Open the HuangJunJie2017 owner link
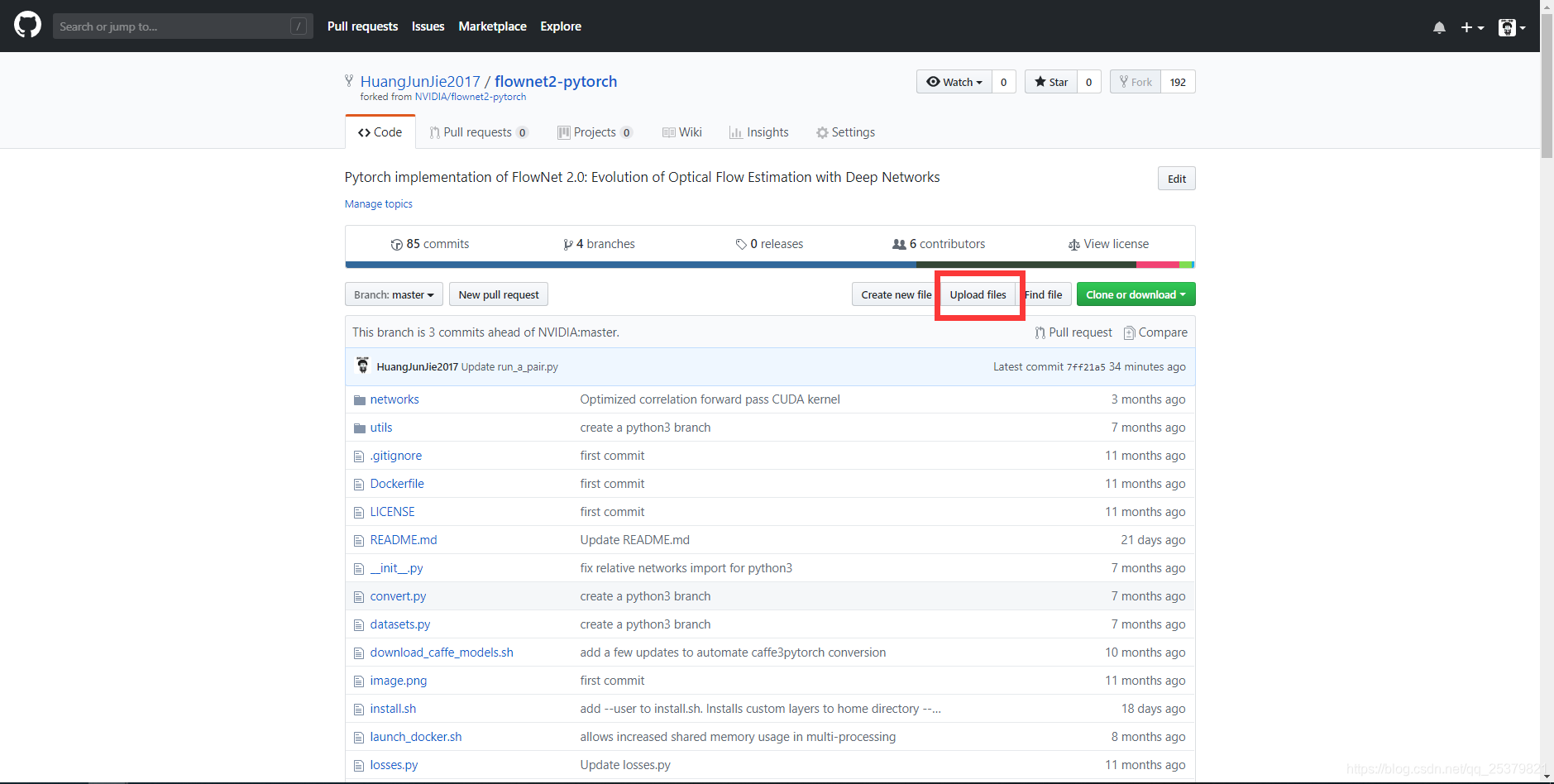 pos(420,81)
